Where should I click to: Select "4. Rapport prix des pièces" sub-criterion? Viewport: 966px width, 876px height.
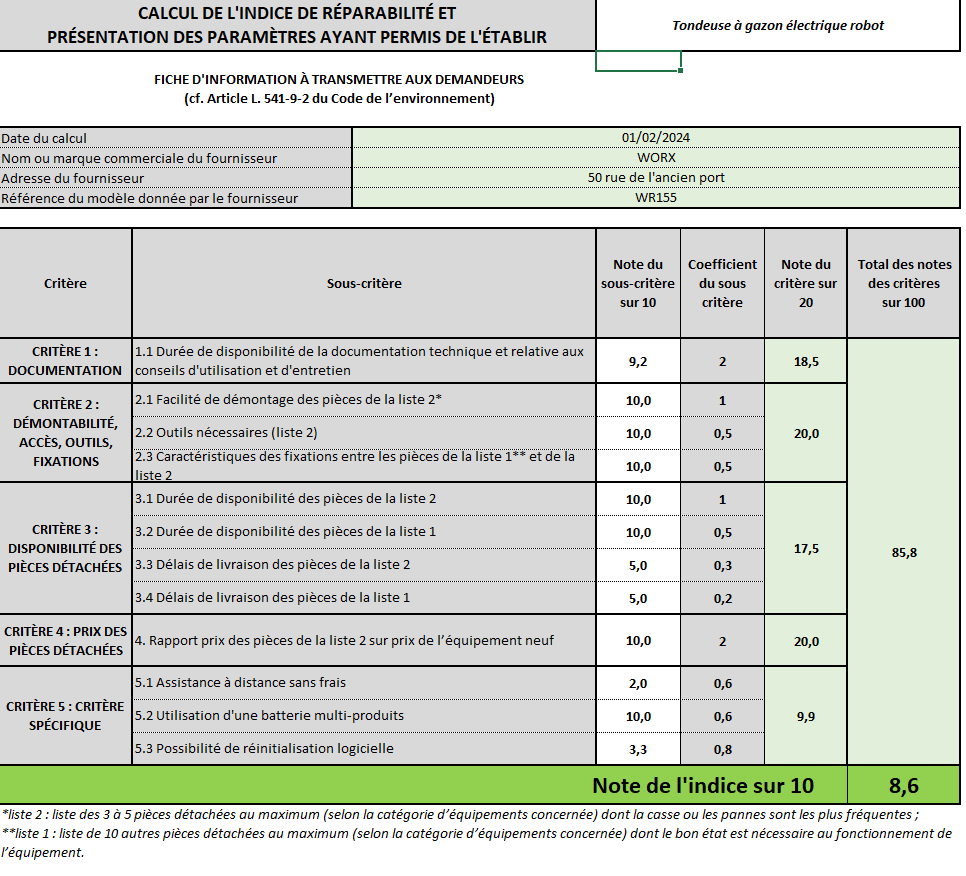click(x=364, y=641)
